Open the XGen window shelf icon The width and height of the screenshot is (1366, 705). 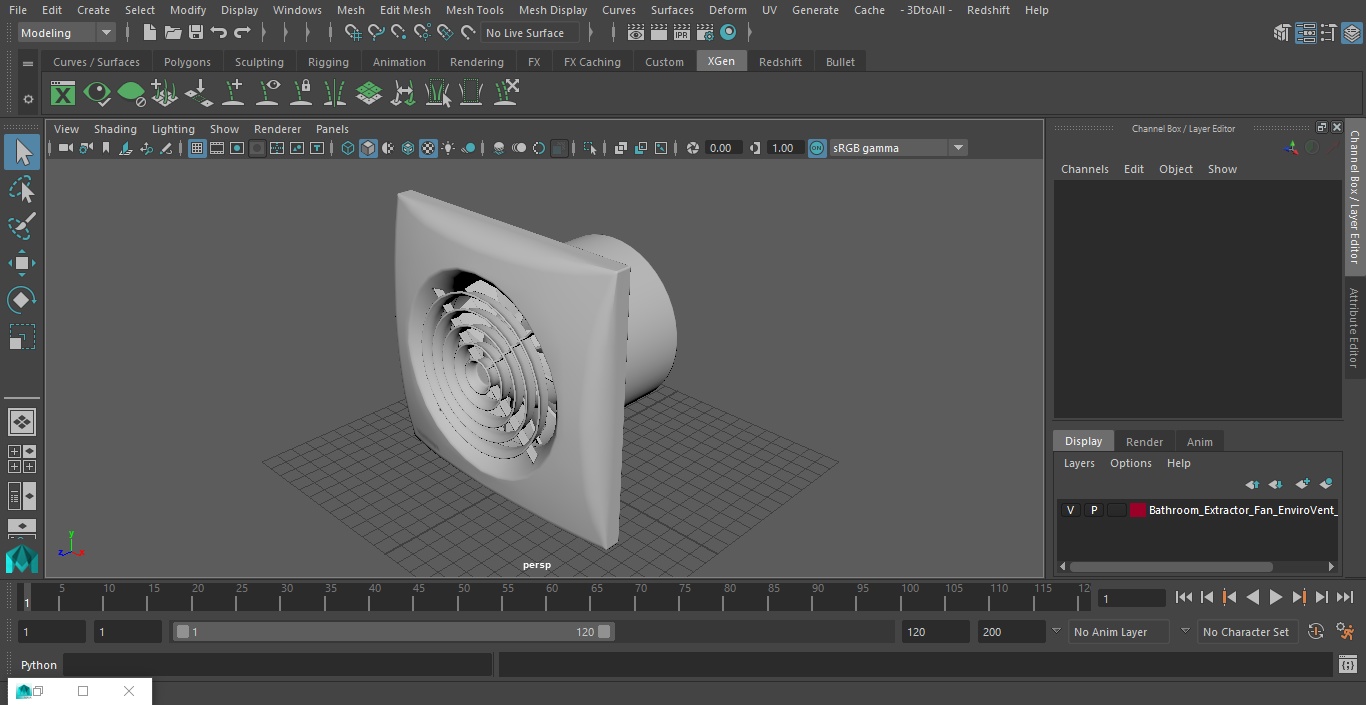[x=63, y=94]
